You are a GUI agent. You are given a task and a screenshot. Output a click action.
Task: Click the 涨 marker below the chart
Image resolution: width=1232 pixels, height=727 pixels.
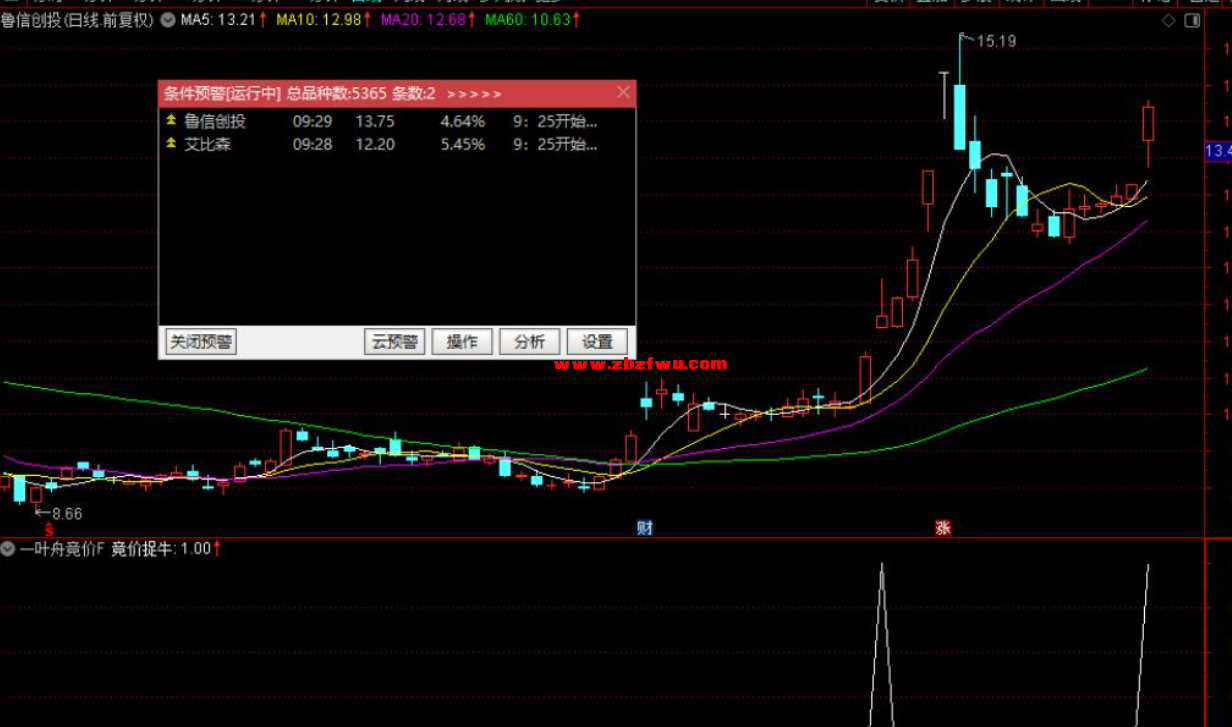(x=942, y=528)
